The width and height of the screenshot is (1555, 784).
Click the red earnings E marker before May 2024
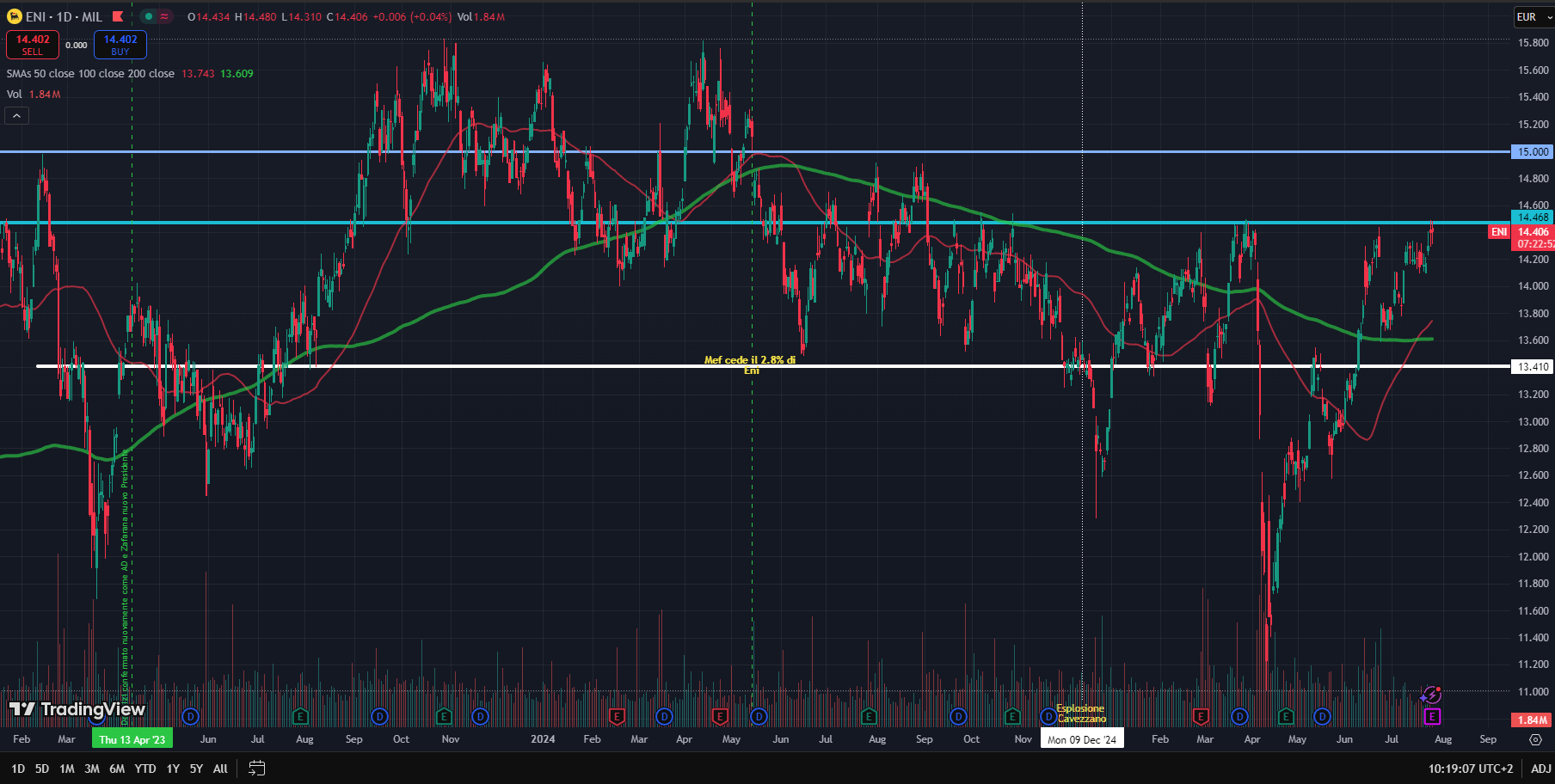click(x=721, y=716)
